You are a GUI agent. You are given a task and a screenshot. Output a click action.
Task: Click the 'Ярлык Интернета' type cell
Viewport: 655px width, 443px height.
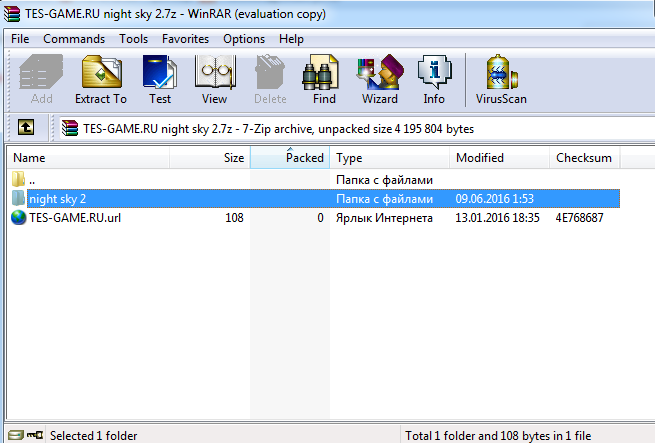pos(384,218)
